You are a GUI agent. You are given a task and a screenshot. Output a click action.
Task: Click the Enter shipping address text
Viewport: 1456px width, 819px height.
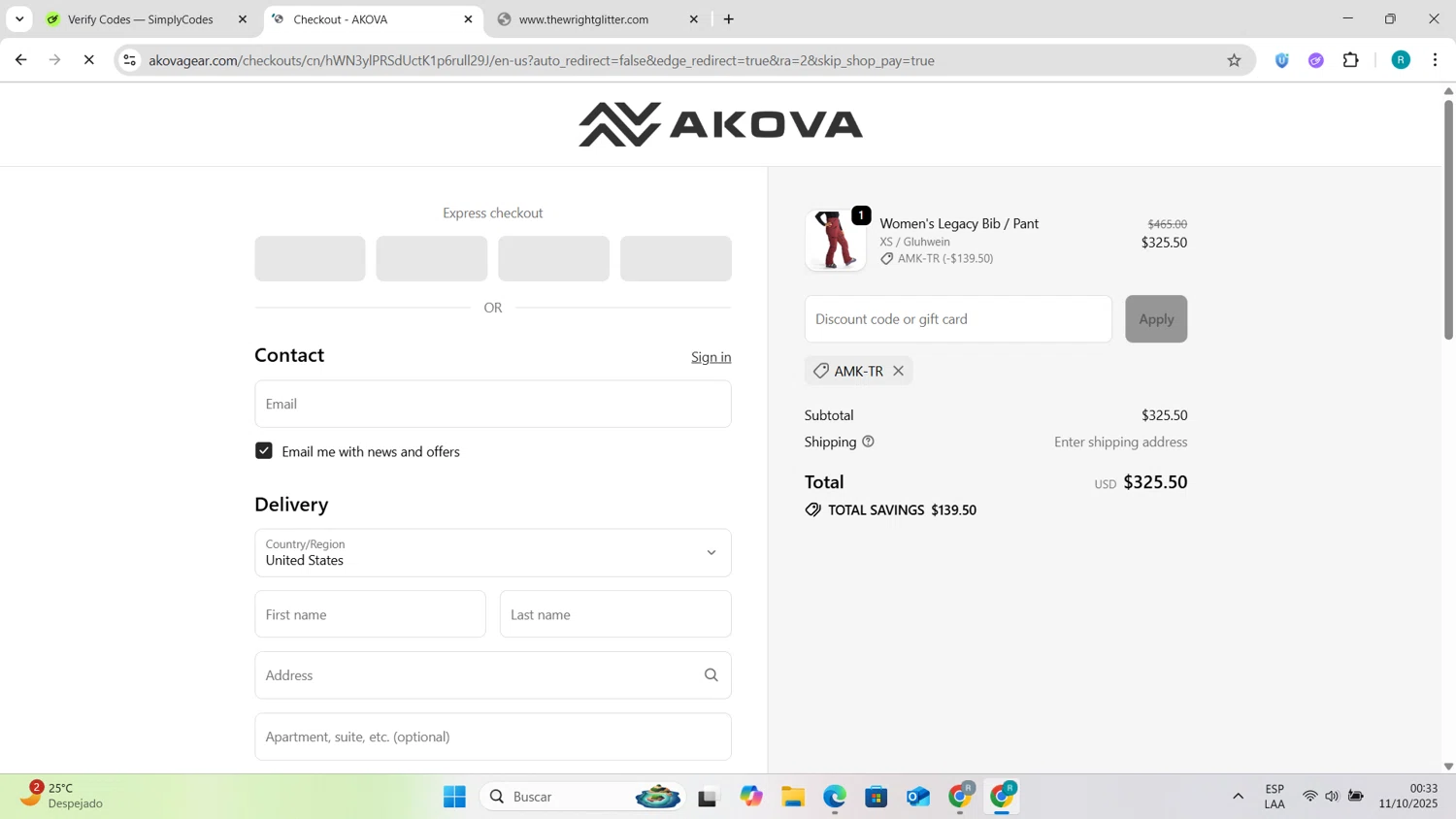[x=1120, y=442]
